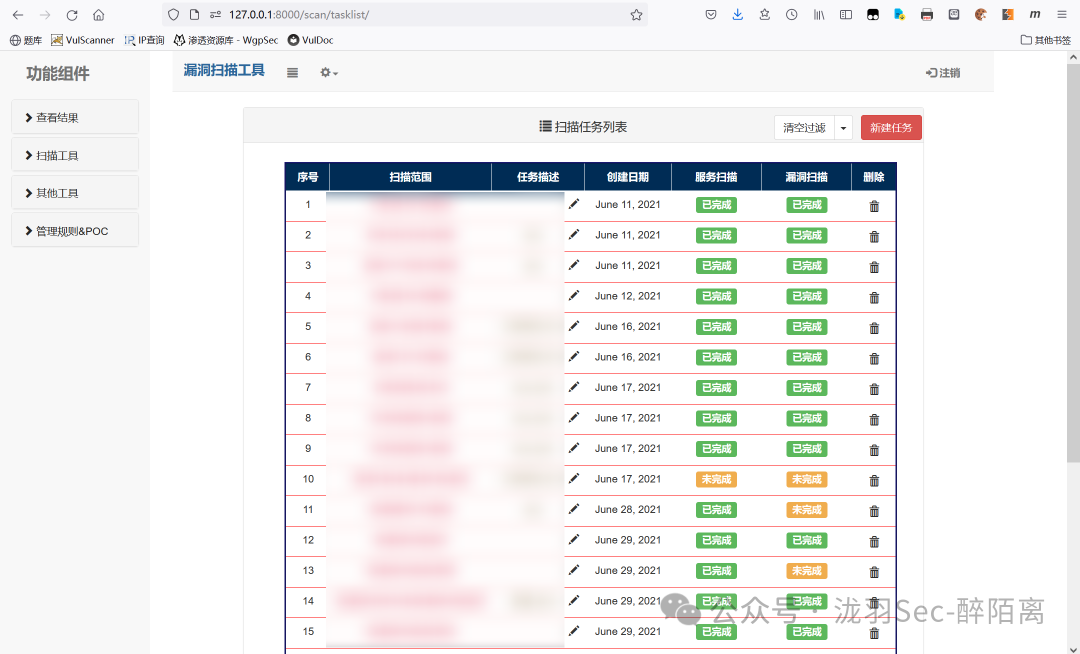Bookmark this page with the star icon
1080x654 pixels.
[x=636, y=14]
